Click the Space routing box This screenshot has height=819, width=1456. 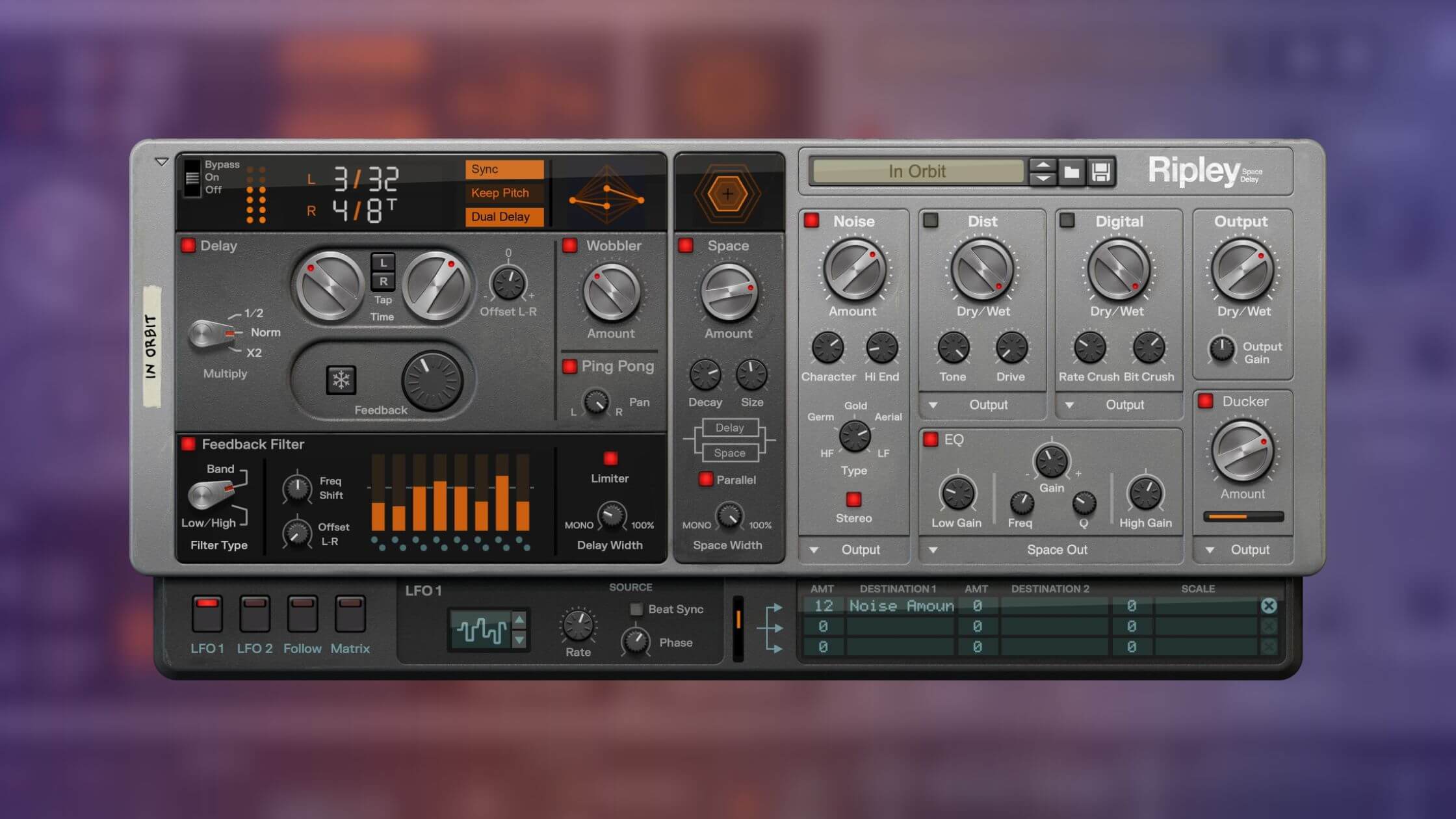[730, 453]
